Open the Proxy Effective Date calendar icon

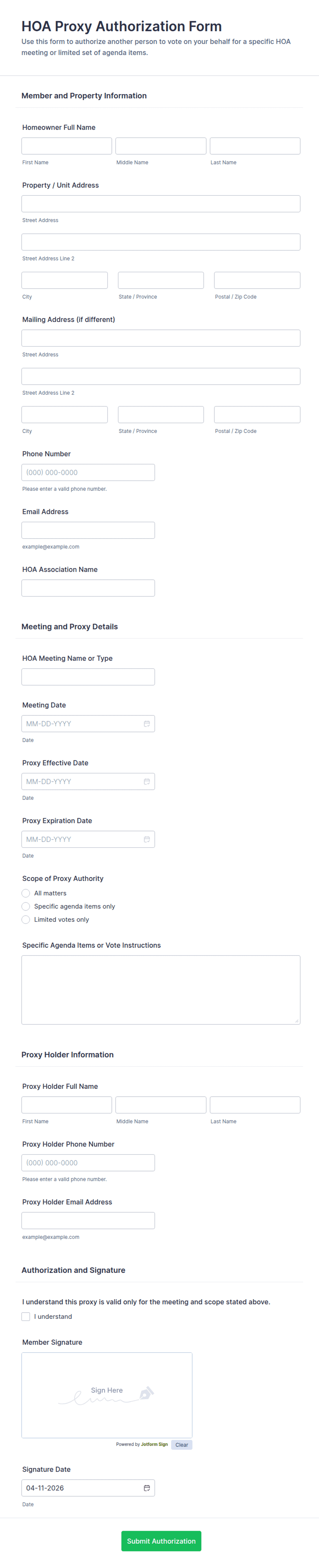point(147,782)
